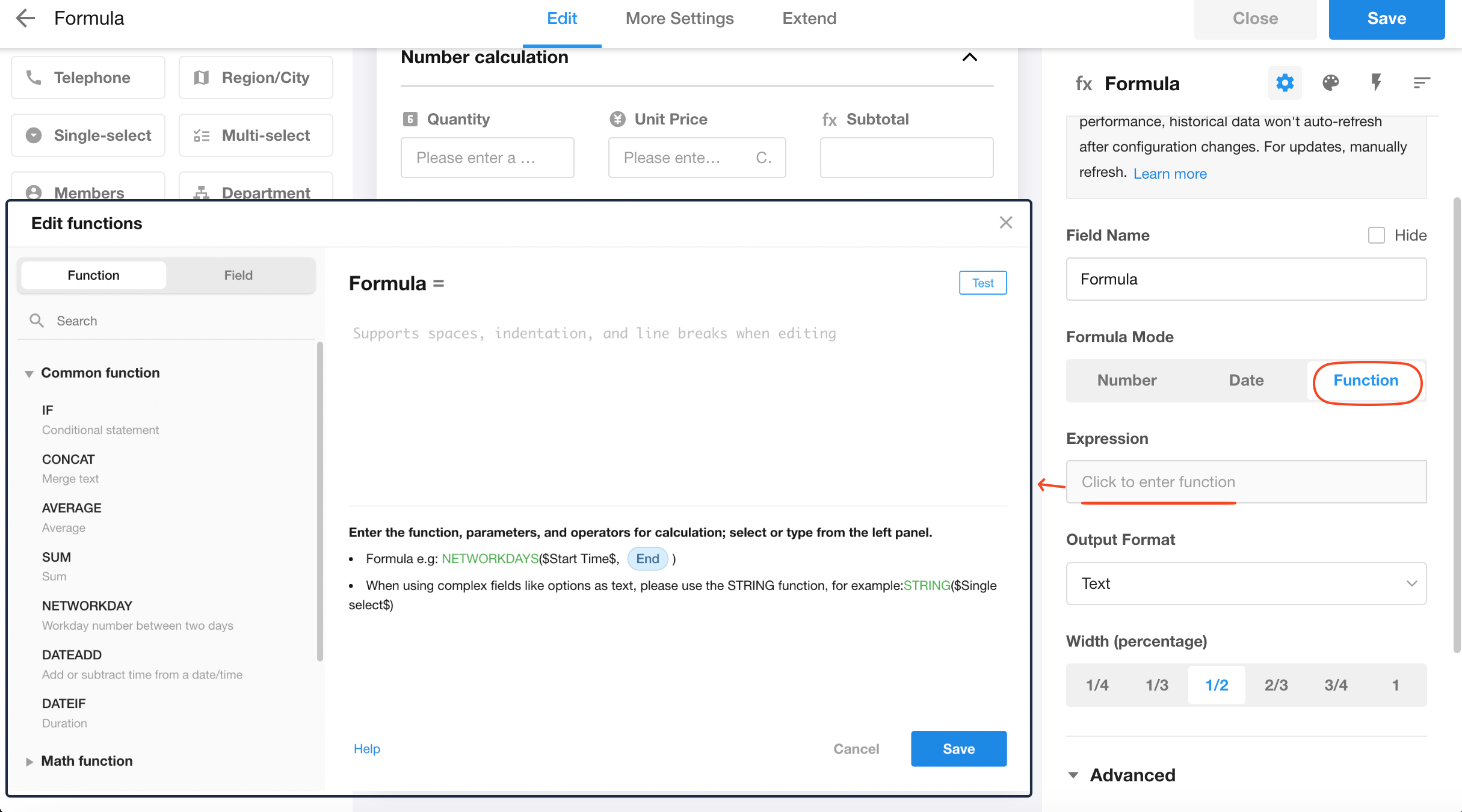Collapse the Number calculation section
Image resolution: width=1462 pixels, height=812 pixels.
969,57
